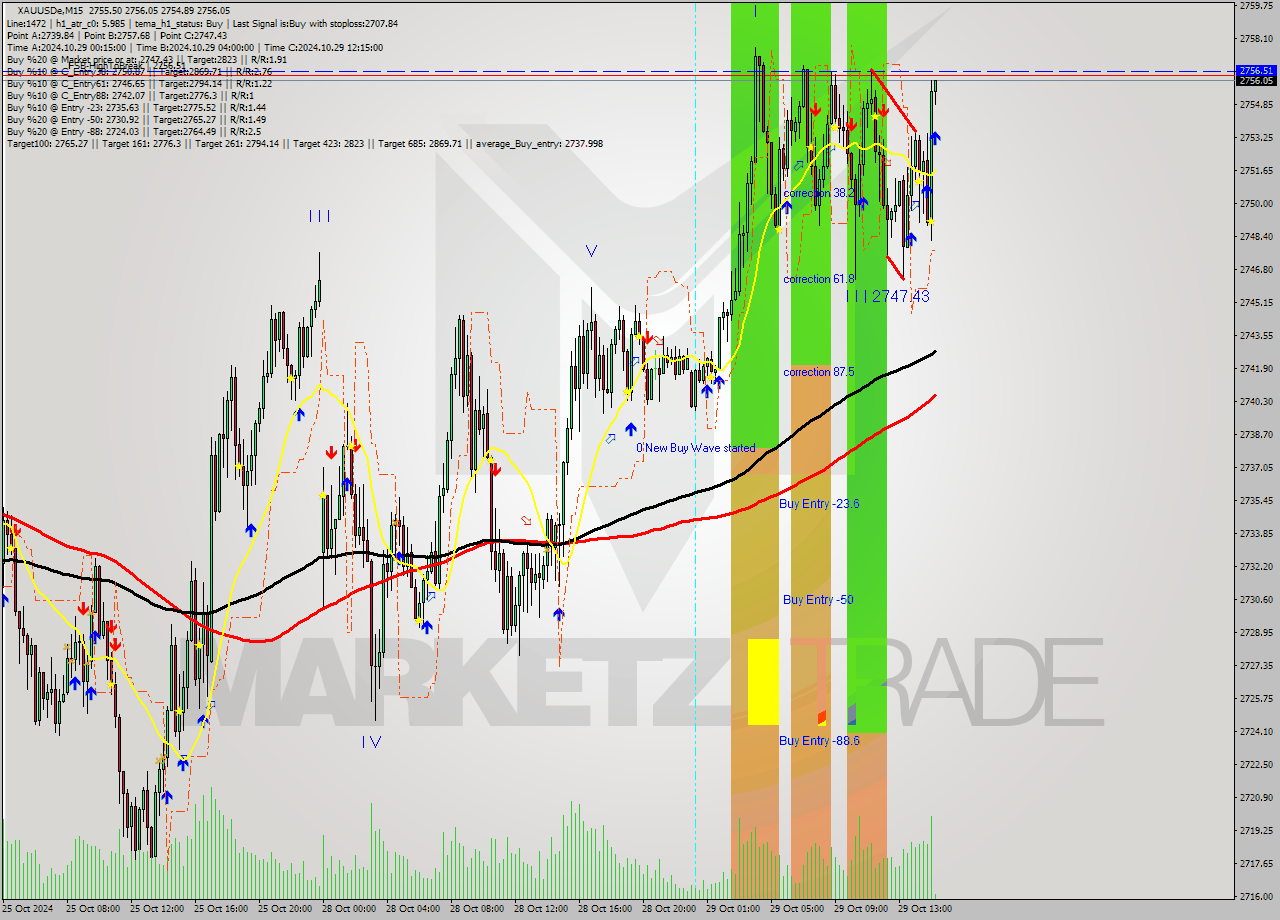Screen dimensions: 1280x920
Task: Click the 'correction 61.8' chart label
Action: click(x=818, y=279)
